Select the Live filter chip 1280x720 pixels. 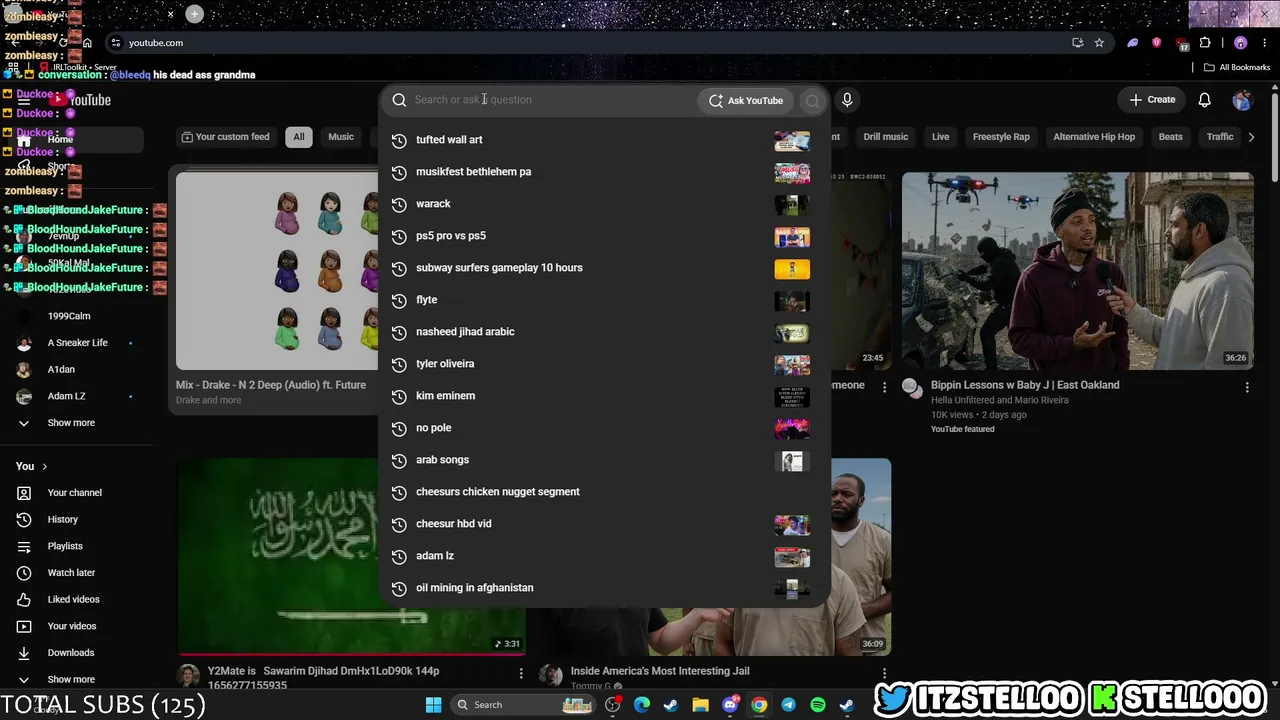(x=940, y=137)
